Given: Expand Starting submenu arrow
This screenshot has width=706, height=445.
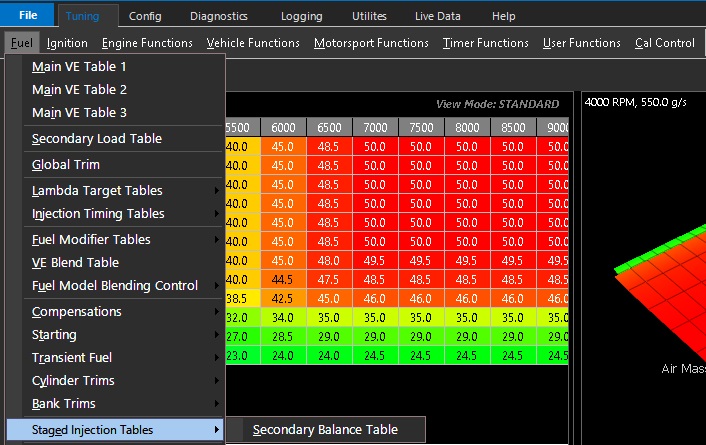Looking at the screenshot, I should coord(217,335).
